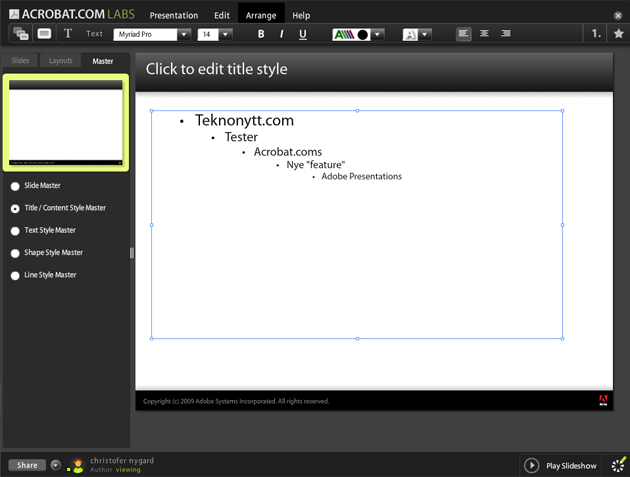Switch to the Master tab
Image resolution: width=630 pixels, height=477 pixels.
pos(103,61)
